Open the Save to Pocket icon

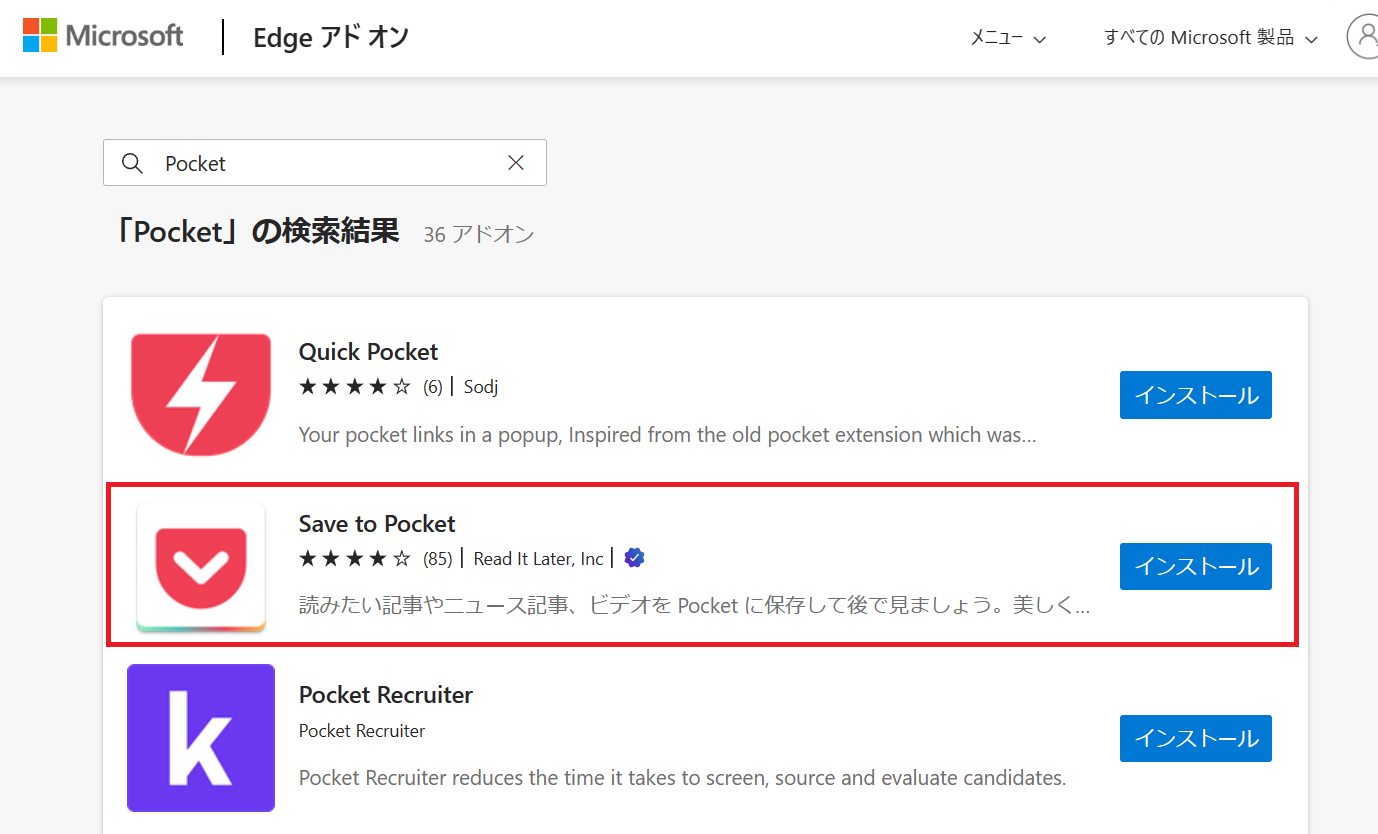(x=201, y=567)
